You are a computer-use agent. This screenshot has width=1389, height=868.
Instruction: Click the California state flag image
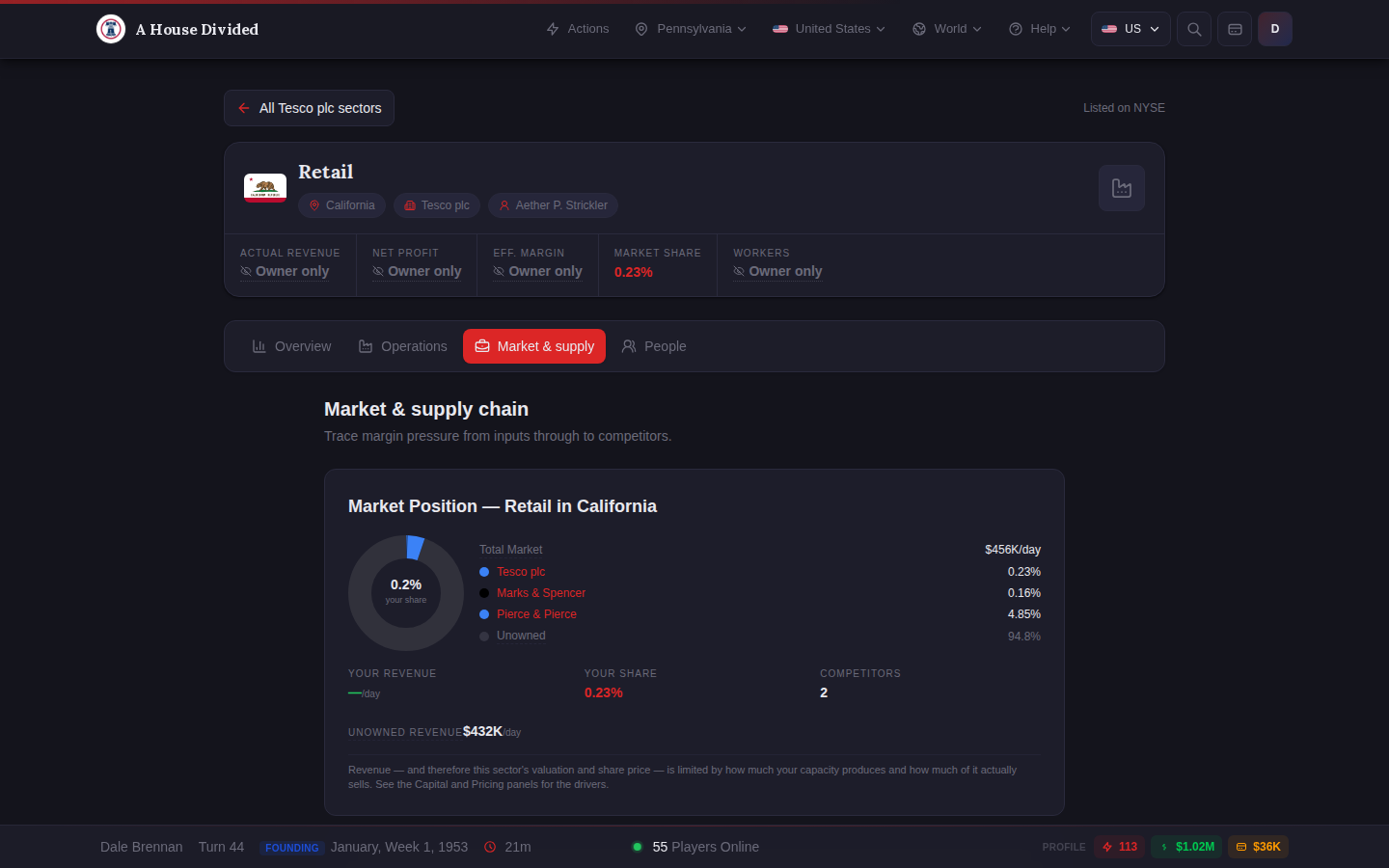point(265,187)
